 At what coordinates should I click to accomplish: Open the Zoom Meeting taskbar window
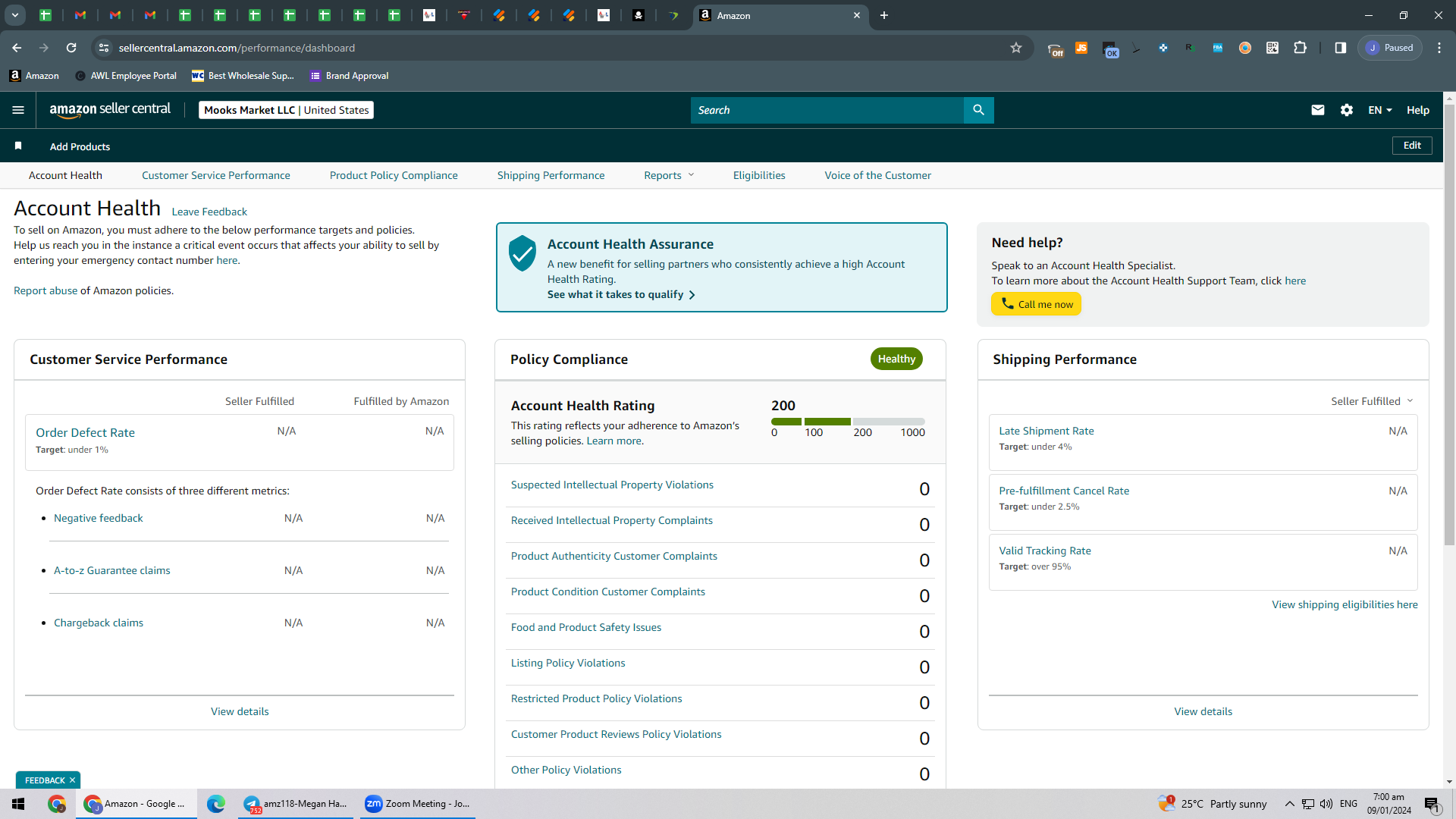point(418,804)
